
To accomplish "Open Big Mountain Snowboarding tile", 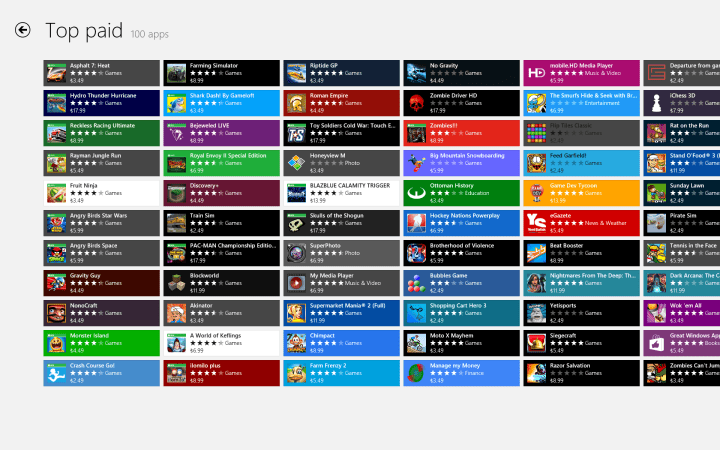I will (x=461, y=163).
